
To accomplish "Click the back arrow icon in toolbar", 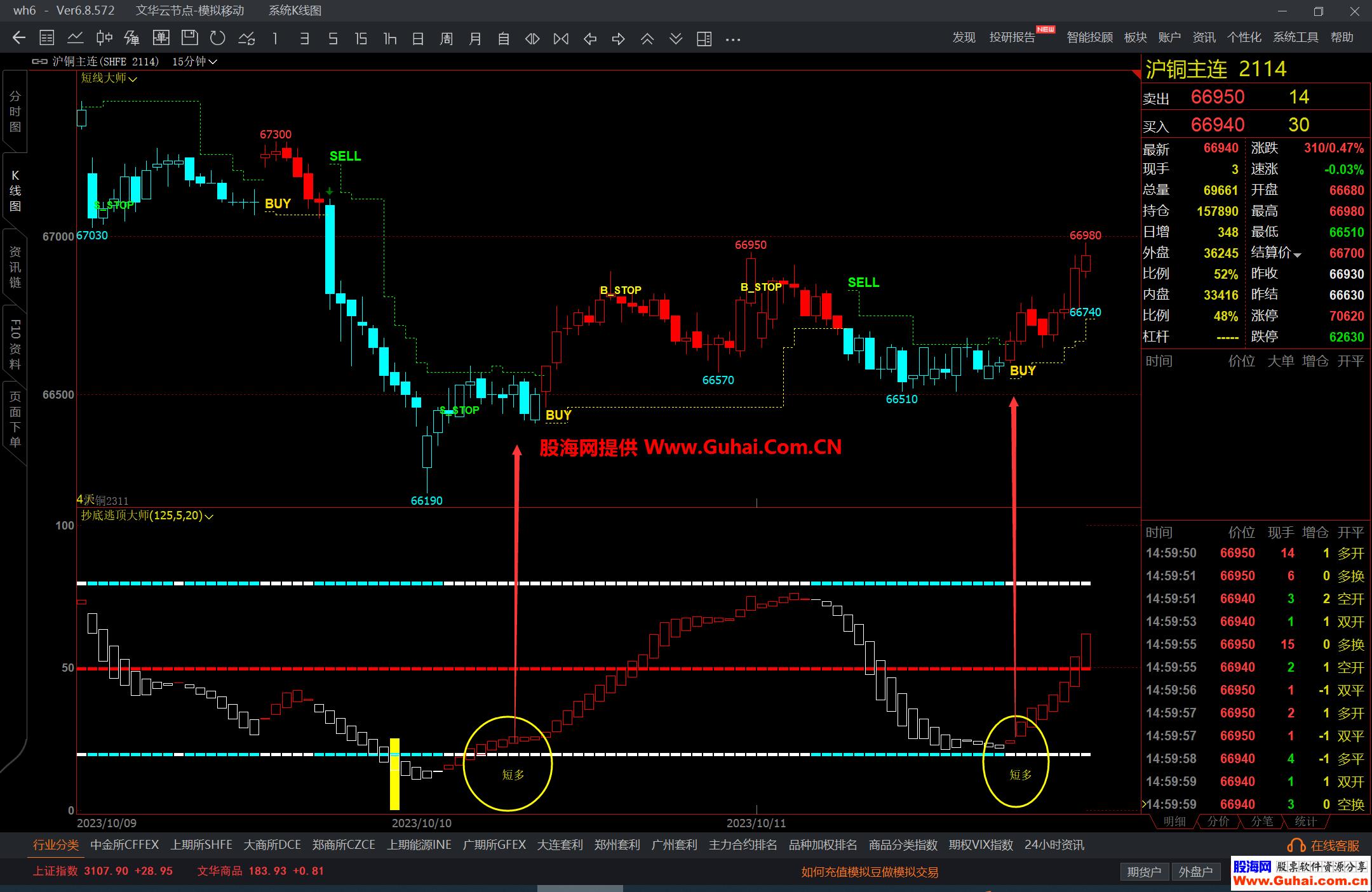I will pos(19,38).
